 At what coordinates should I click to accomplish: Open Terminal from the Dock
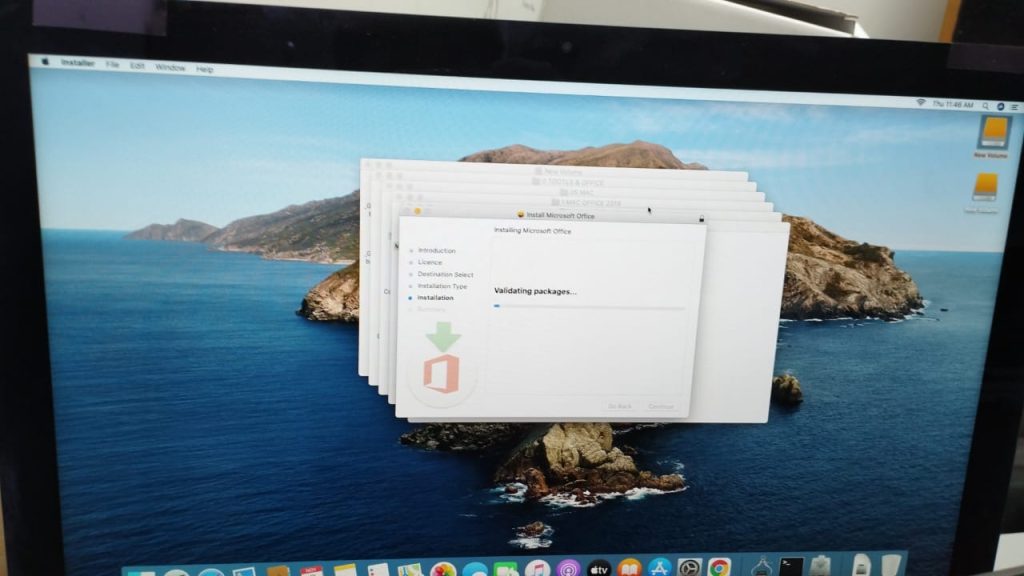(x=791, y=567)
